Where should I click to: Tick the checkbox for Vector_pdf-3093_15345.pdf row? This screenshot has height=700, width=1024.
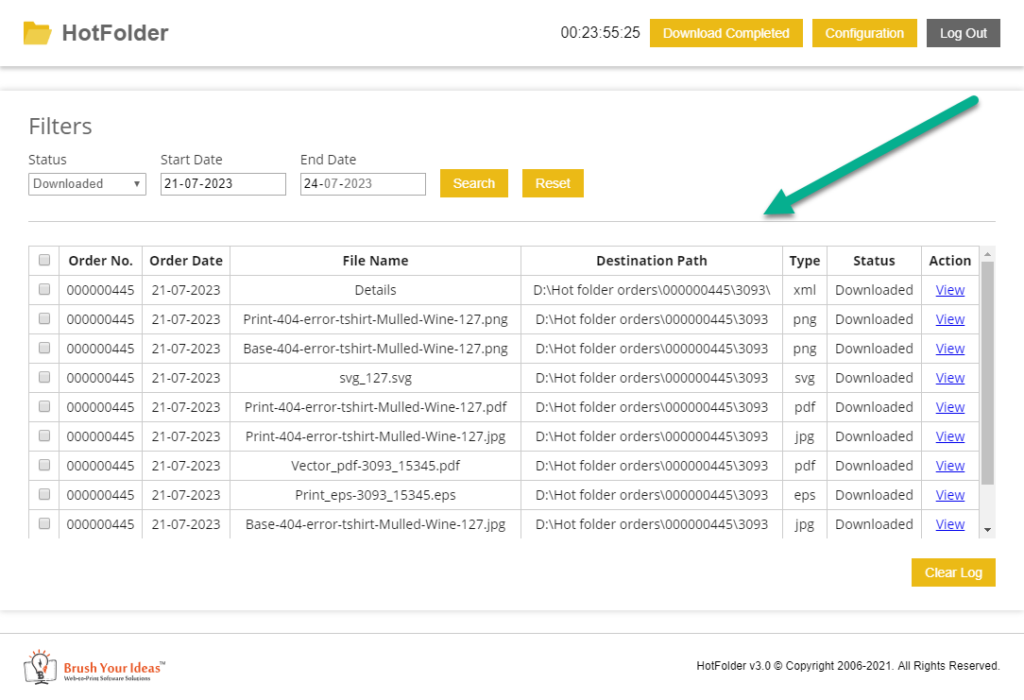point(44,466)
